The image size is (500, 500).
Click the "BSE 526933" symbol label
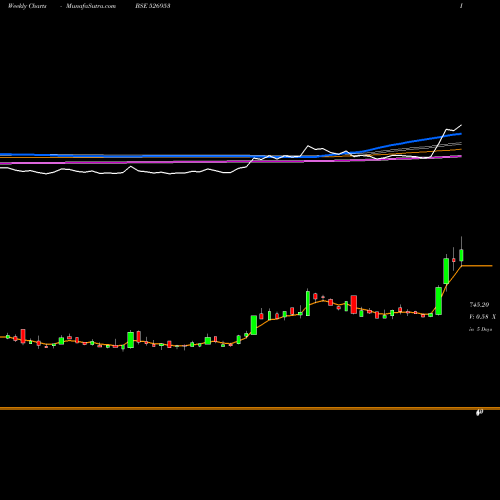coord(153,6)
